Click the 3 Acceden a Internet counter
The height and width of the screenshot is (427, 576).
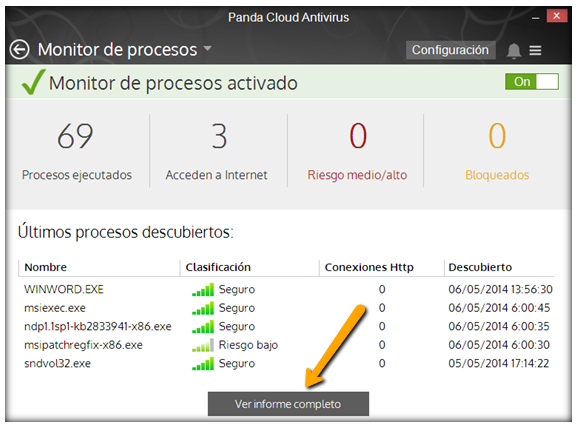pos(216,151)
